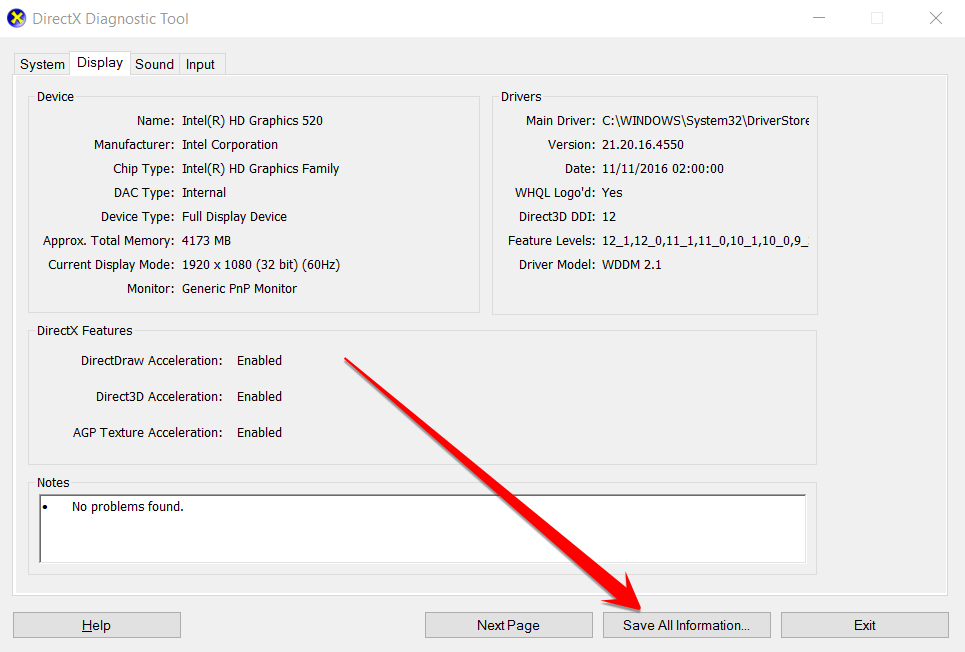The height and width of the screenshot is (652, 965).
Task: Click the Direct3D DDI value '12'
Action: (609, 217)
